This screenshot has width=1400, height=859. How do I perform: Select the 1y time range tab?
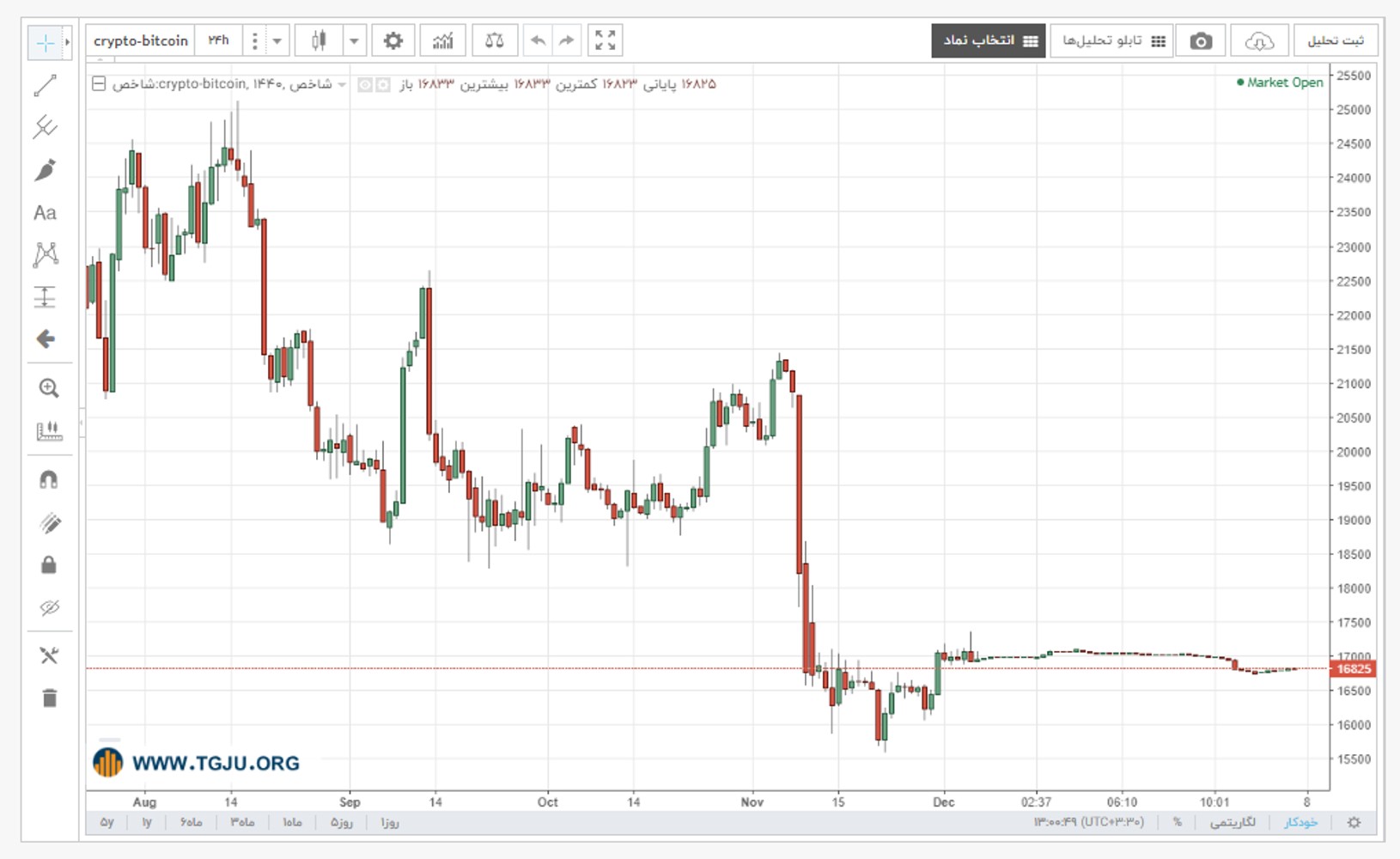[x=147, y=822]
